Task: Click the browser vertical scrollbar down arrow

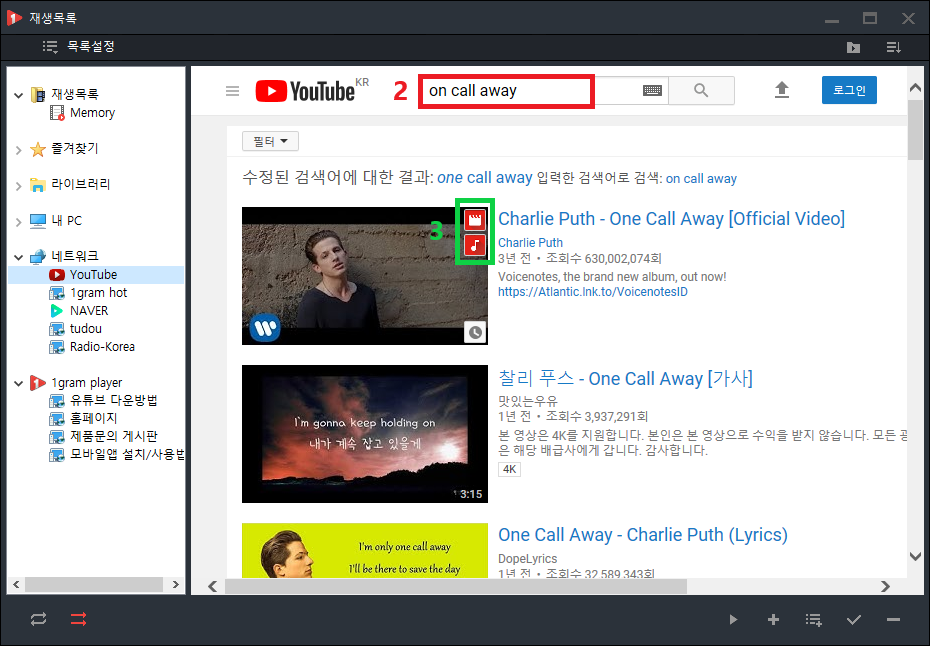Action: tap(915, 556)
